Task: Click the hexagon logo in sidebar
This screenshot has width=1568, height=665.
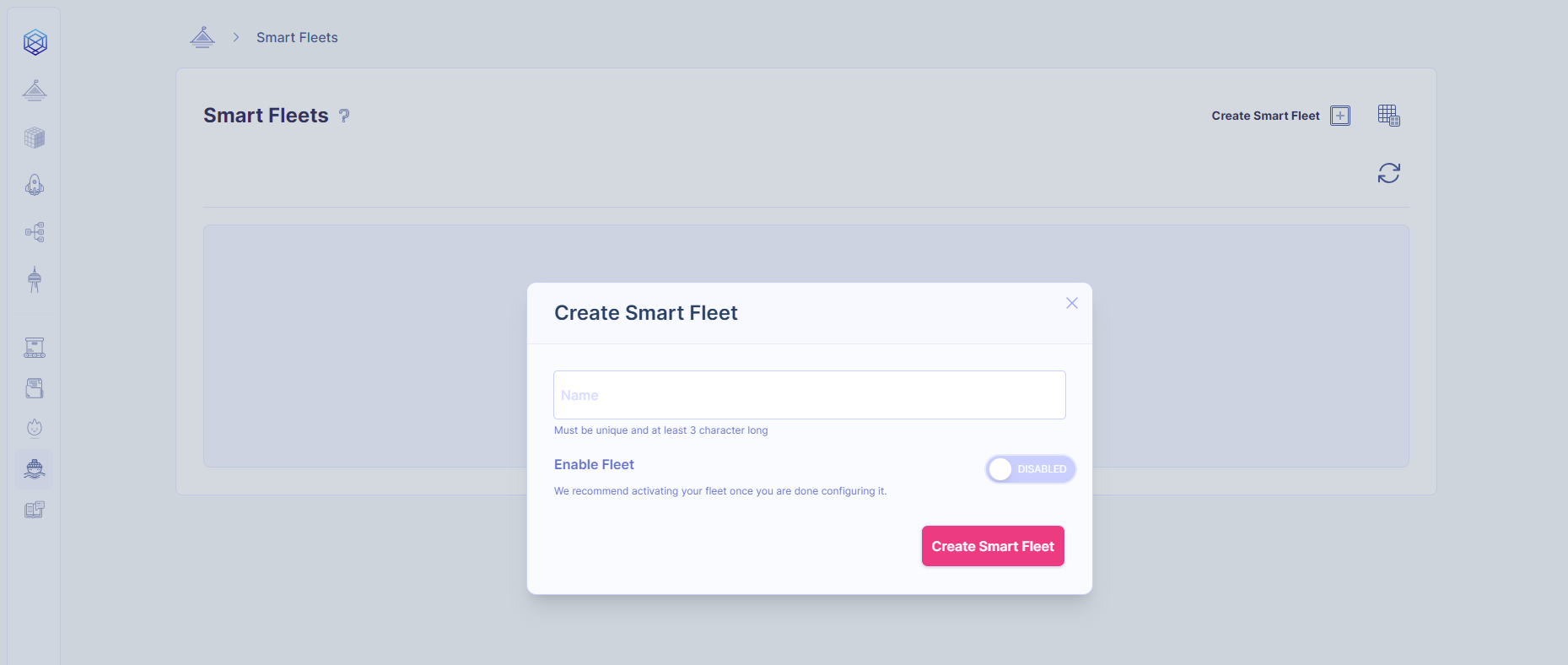Action: tap(35, 42)
